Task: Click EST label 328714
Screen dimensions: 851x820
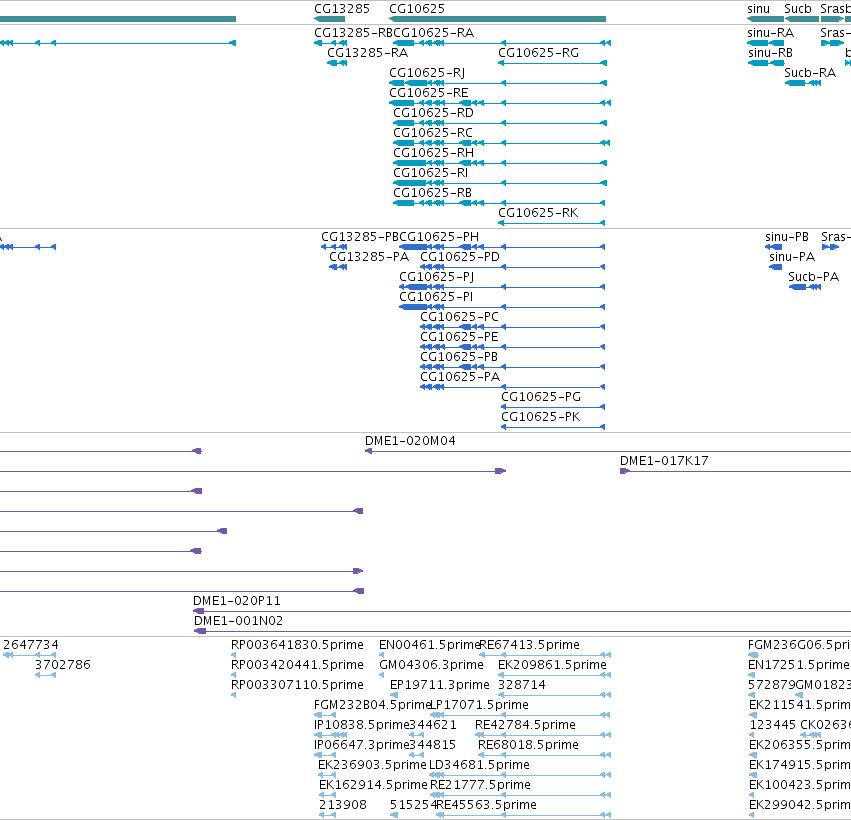Action: pyautogui.click(x=522, y=685)
